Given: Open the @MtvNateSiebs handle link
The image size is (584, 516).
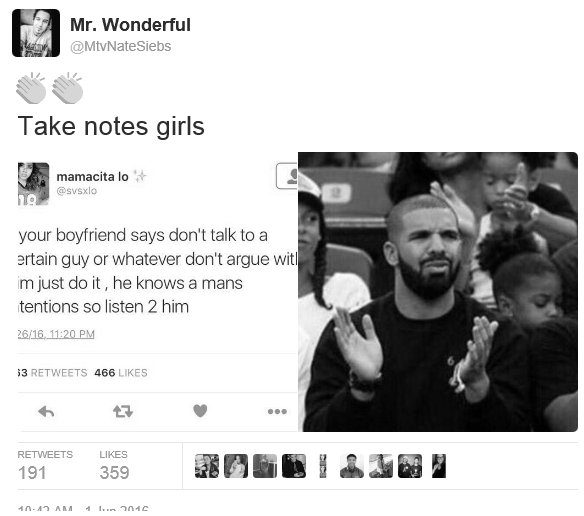Looking at the screenshot, I should pos(121,46).
